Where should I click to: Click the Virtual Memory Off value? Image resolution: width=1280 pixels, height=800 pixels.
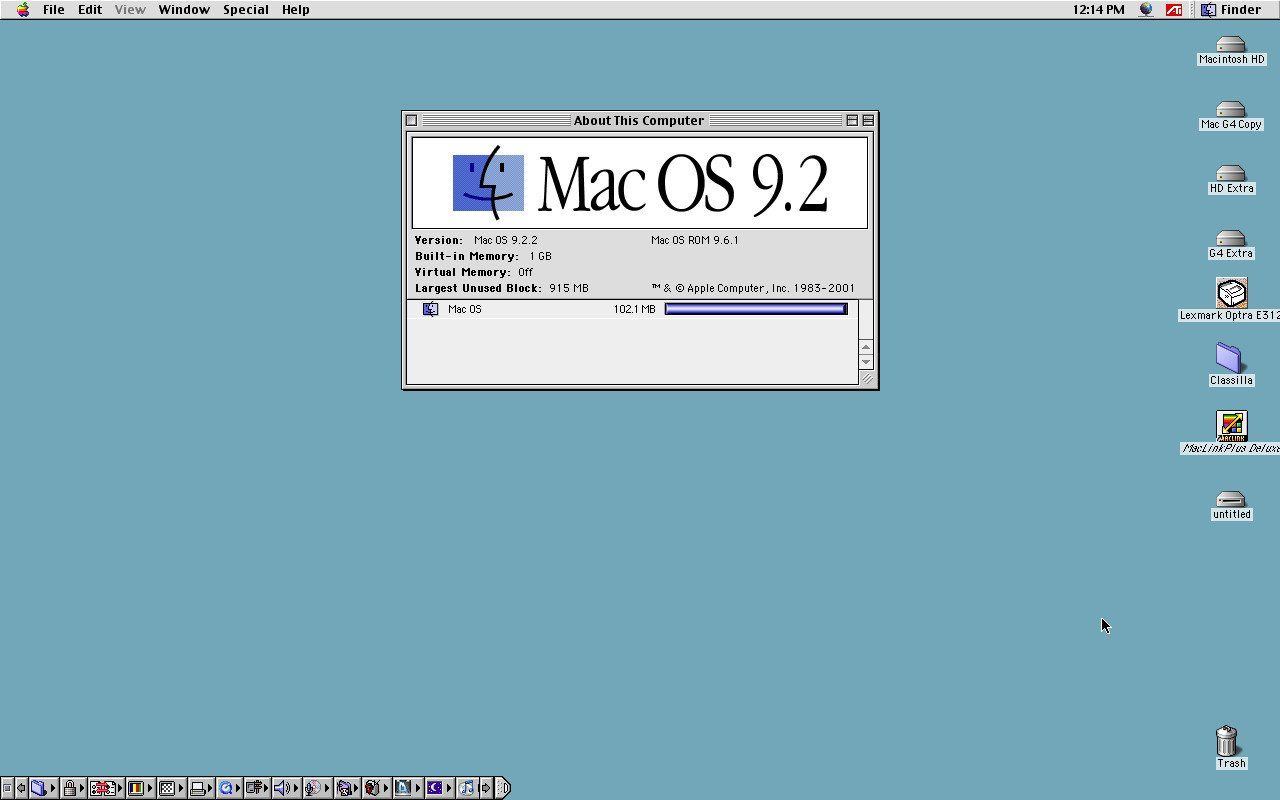click(x=525, y=272)
